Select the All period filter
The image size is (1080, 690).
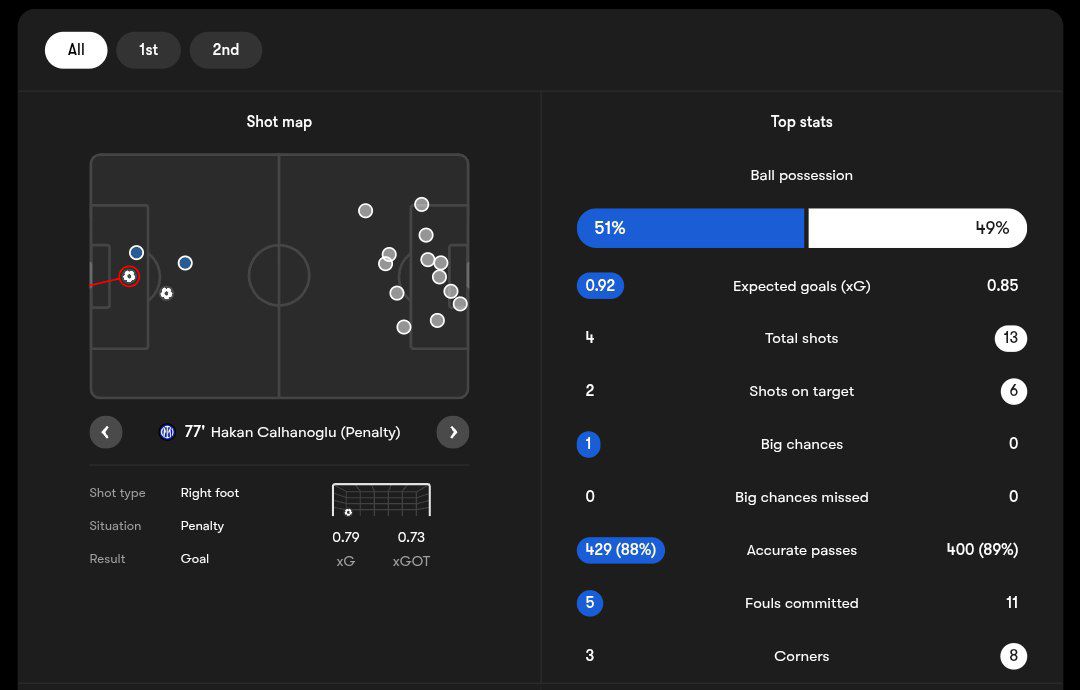coord(76,50)
